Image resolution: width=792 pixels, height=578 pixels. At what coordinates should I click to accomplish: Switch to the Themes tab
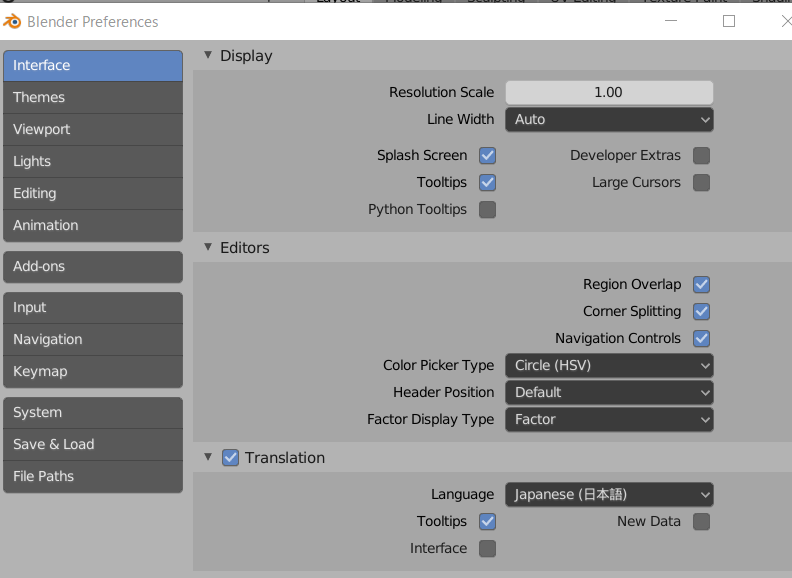point(93,98)
